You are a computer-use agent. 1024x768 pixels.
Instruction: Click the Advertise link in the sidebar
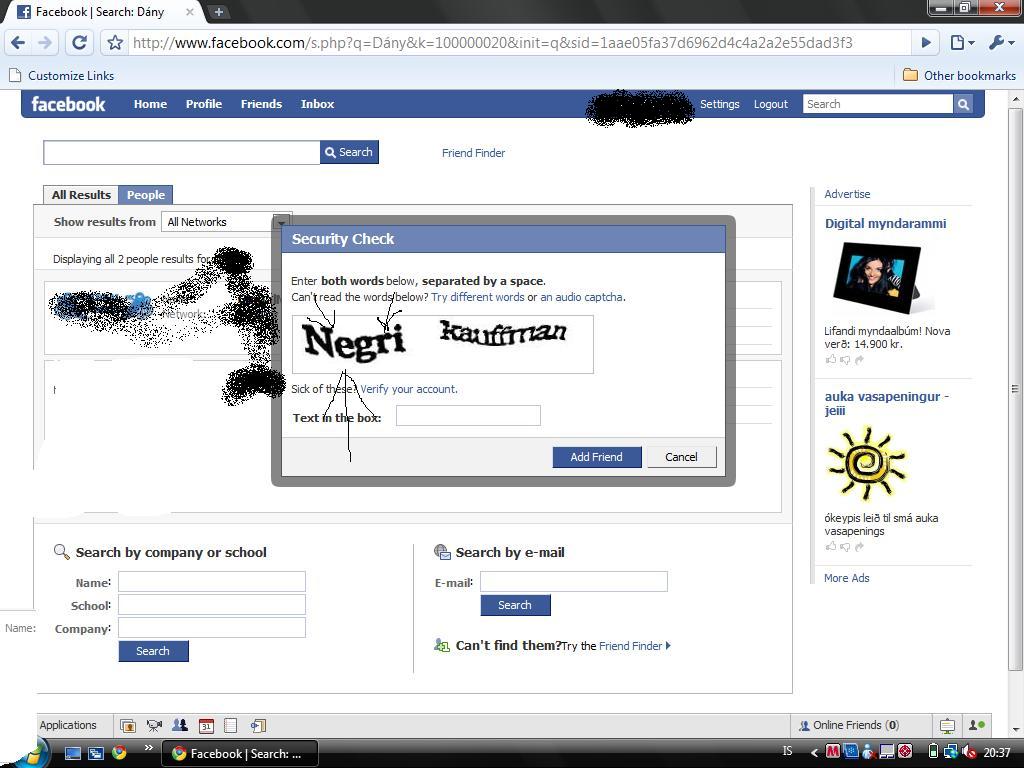click(x=847, y=194)
